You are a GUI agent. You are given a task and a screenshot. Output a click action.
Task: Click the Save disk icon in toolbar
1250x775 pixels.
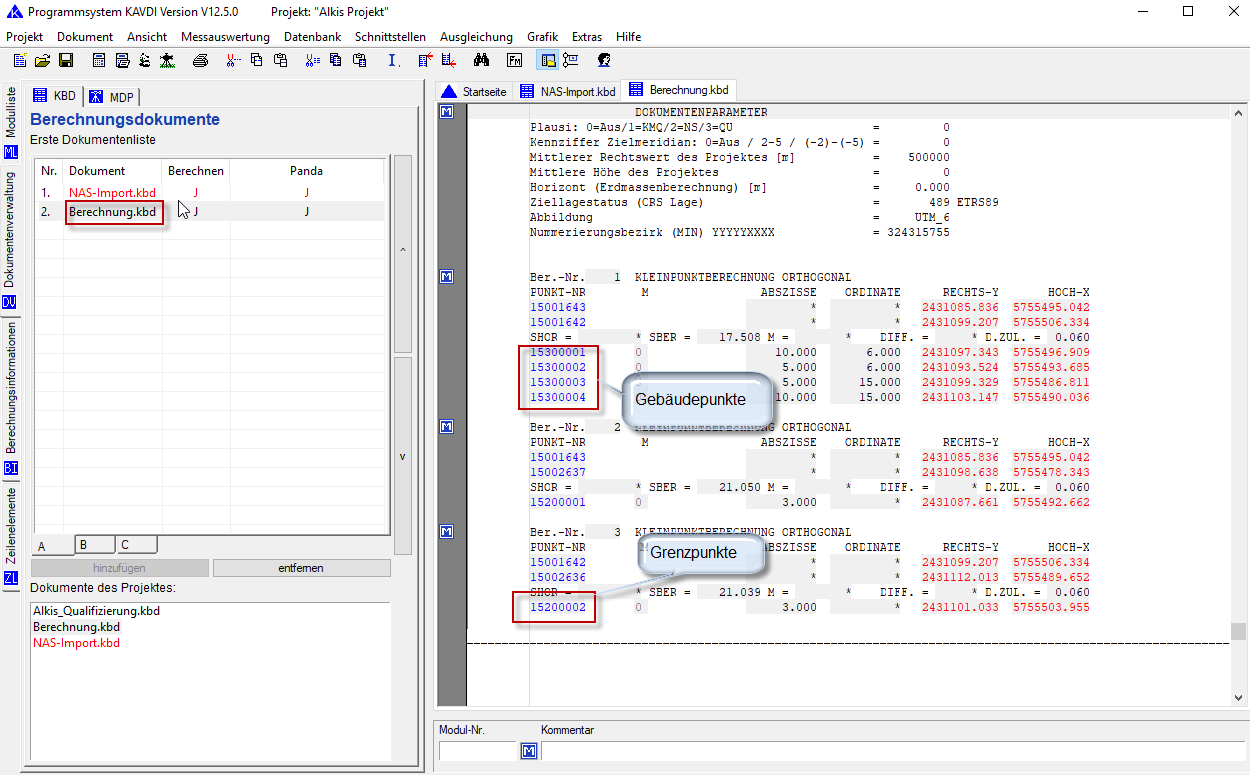click(66, 60)
